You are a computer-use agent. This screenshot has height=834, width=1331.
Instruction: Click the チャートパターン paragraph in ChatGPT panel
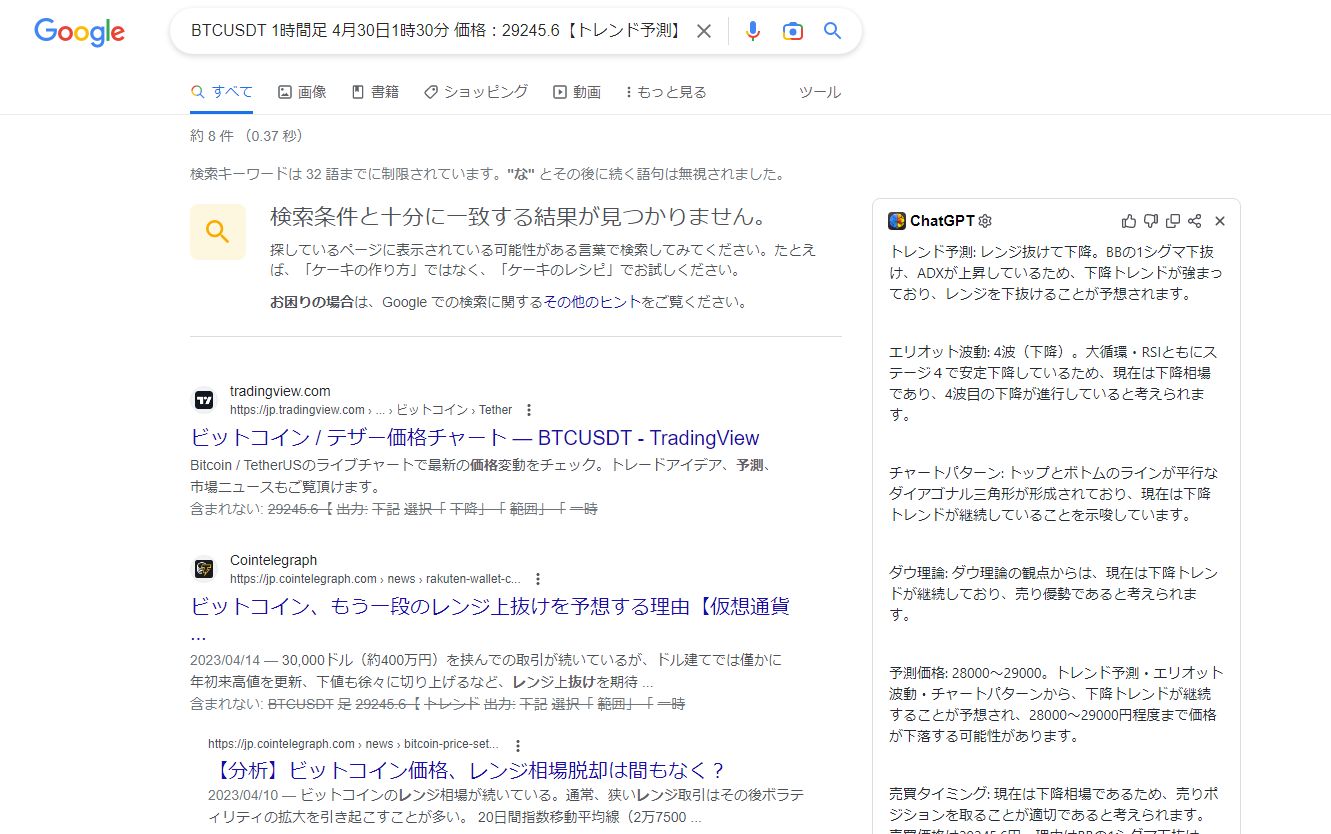pos(1055,494)
